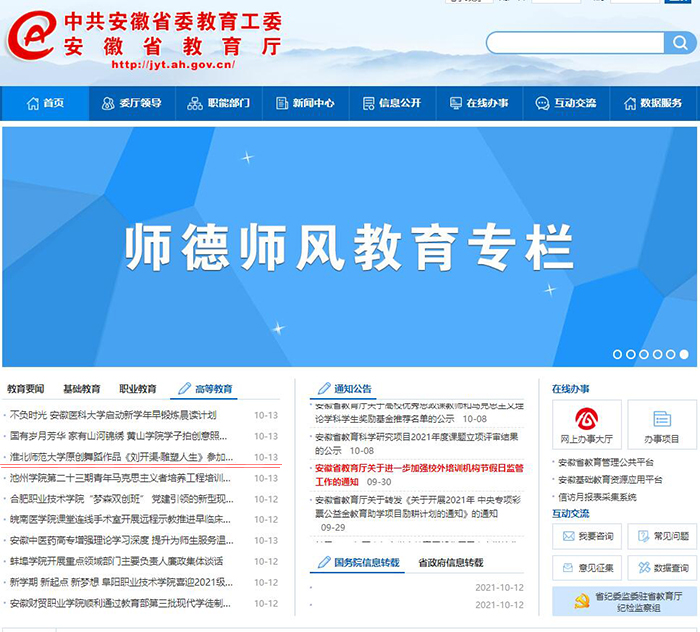Open 委厅领导 navigation menu

coord(131,103)
